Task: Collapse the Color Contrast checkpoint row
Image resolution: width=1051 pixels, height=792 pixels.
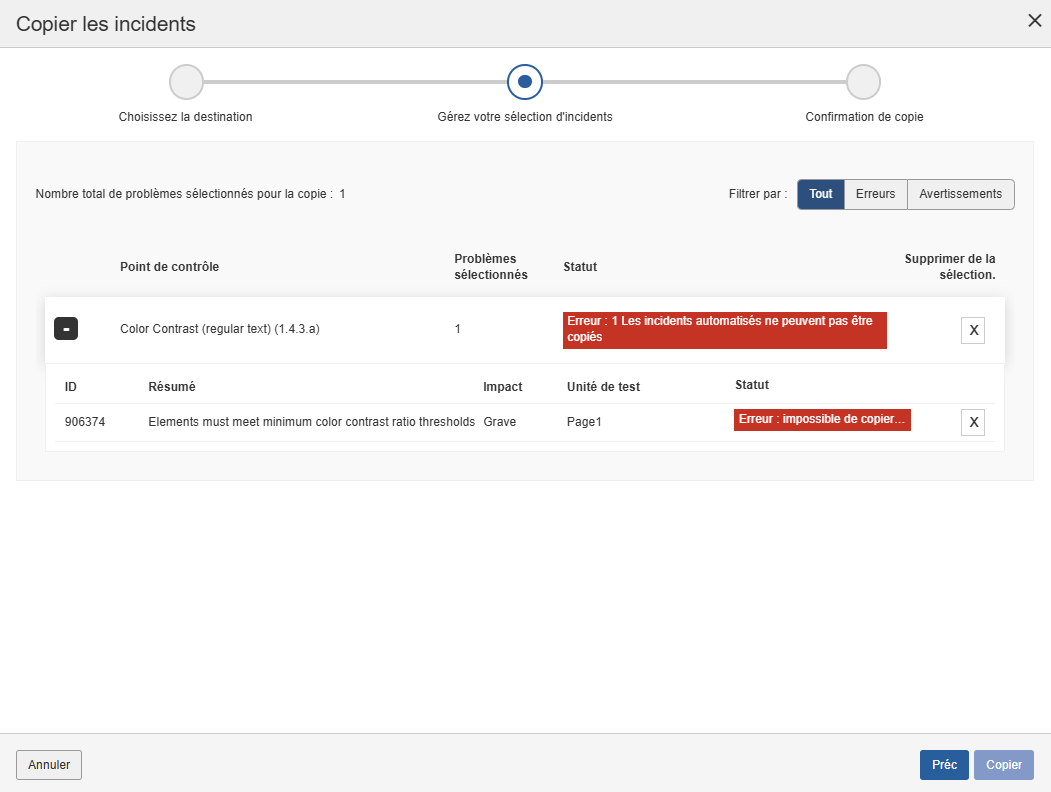Action: (66, 328)
